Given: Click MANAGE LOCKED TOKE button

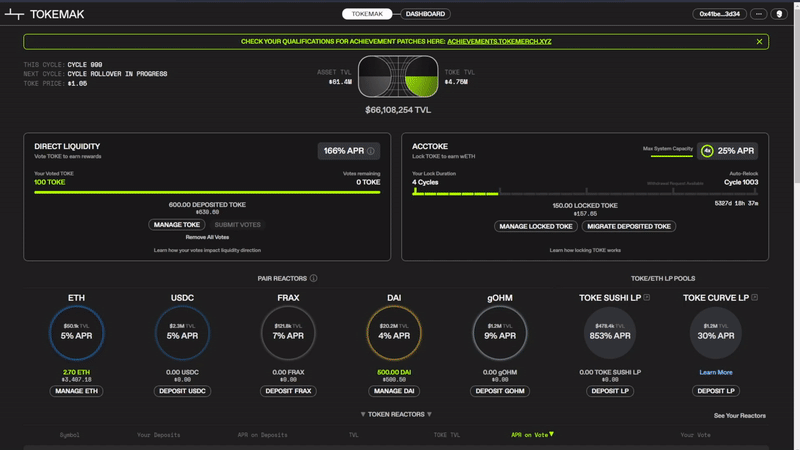Looking at the screenshot, I should tap(536, 227).
